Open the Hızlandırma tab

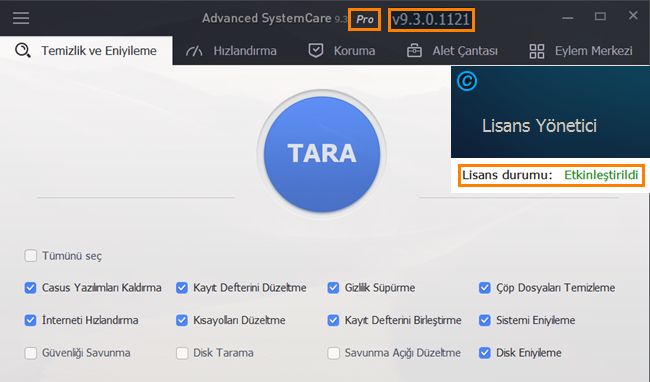point(231,51)
